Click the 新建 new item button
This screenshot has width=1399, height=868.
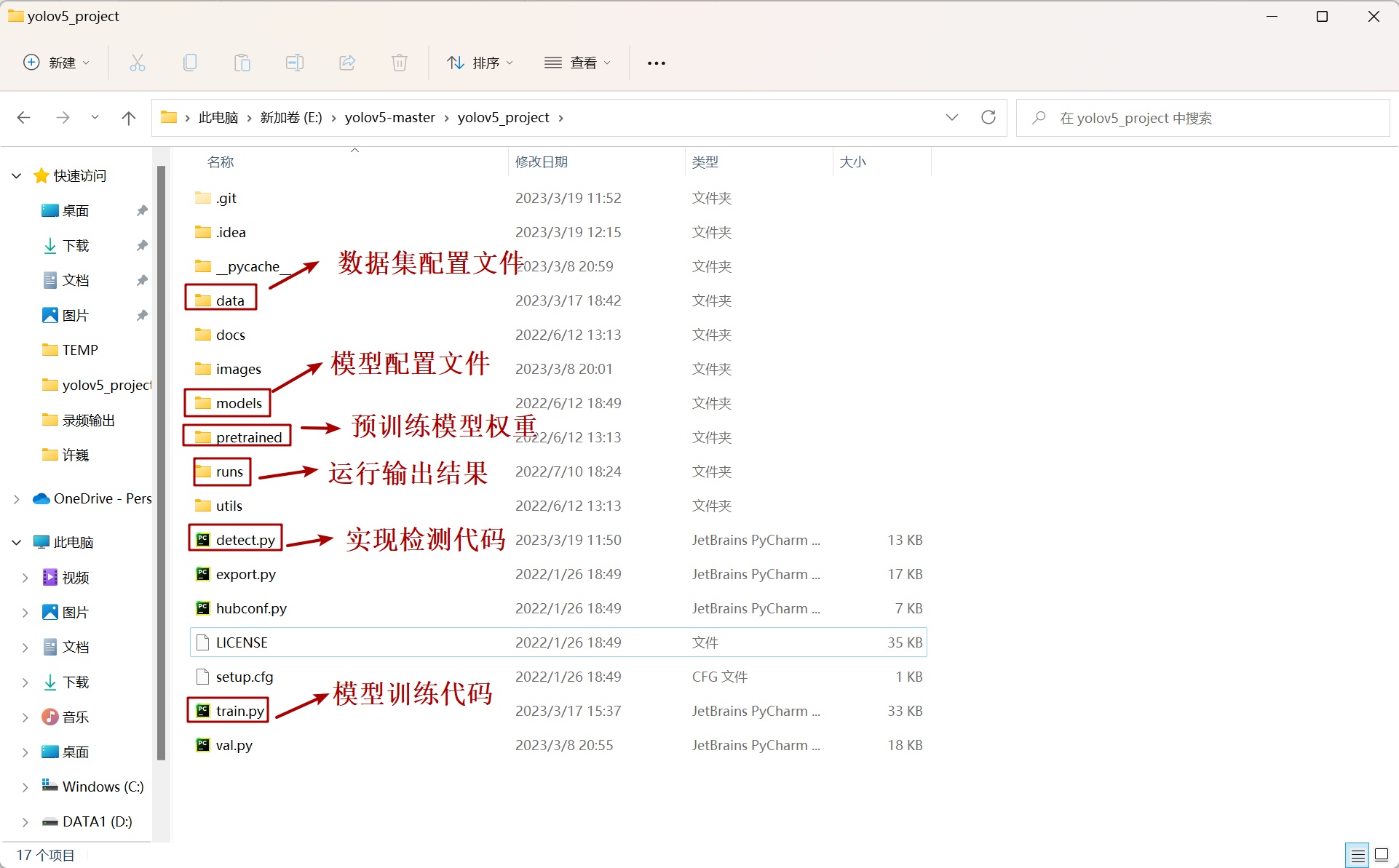click(x=57, y=63)
